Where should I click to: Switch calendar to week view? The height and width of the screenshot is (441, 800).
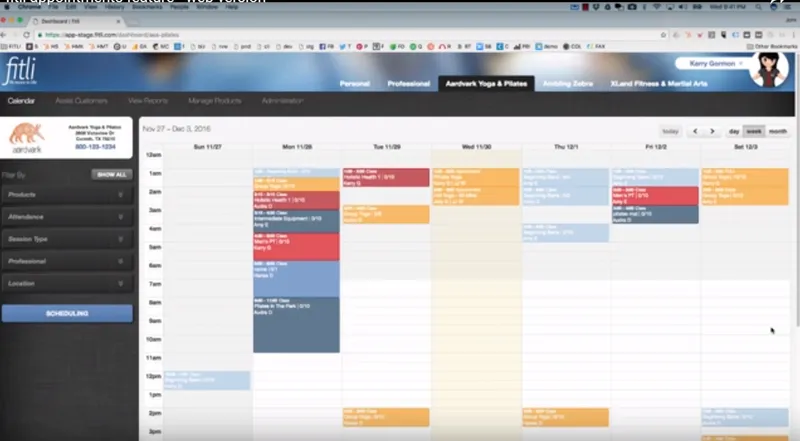[x=754, y=131]
